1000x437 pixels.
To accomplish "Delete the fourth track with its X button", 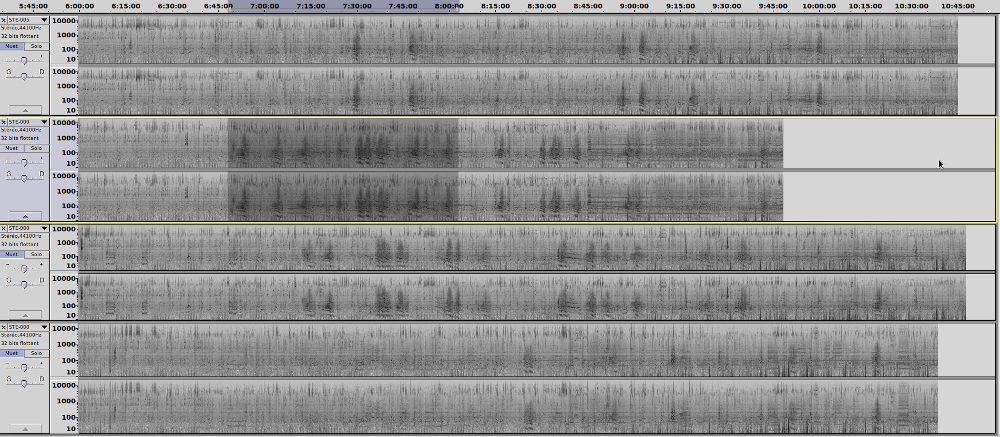I will pos(4,327).
